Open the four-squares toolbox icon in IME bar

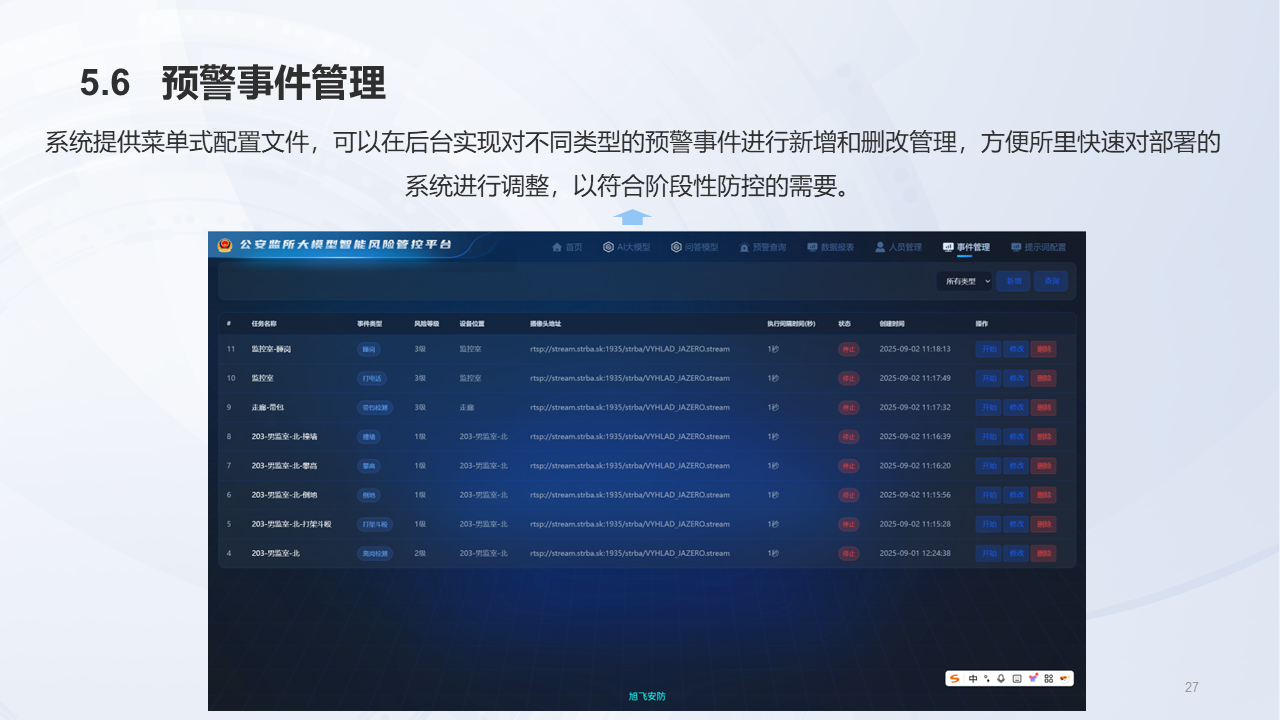click(1048, 678)
